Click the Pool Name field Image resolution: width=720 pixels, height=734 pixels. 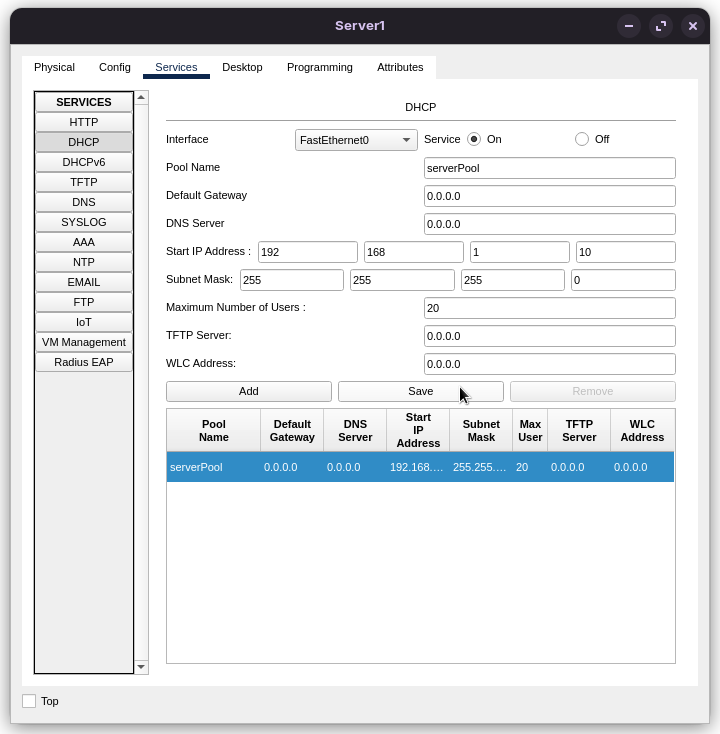click(x=550, y=168)
